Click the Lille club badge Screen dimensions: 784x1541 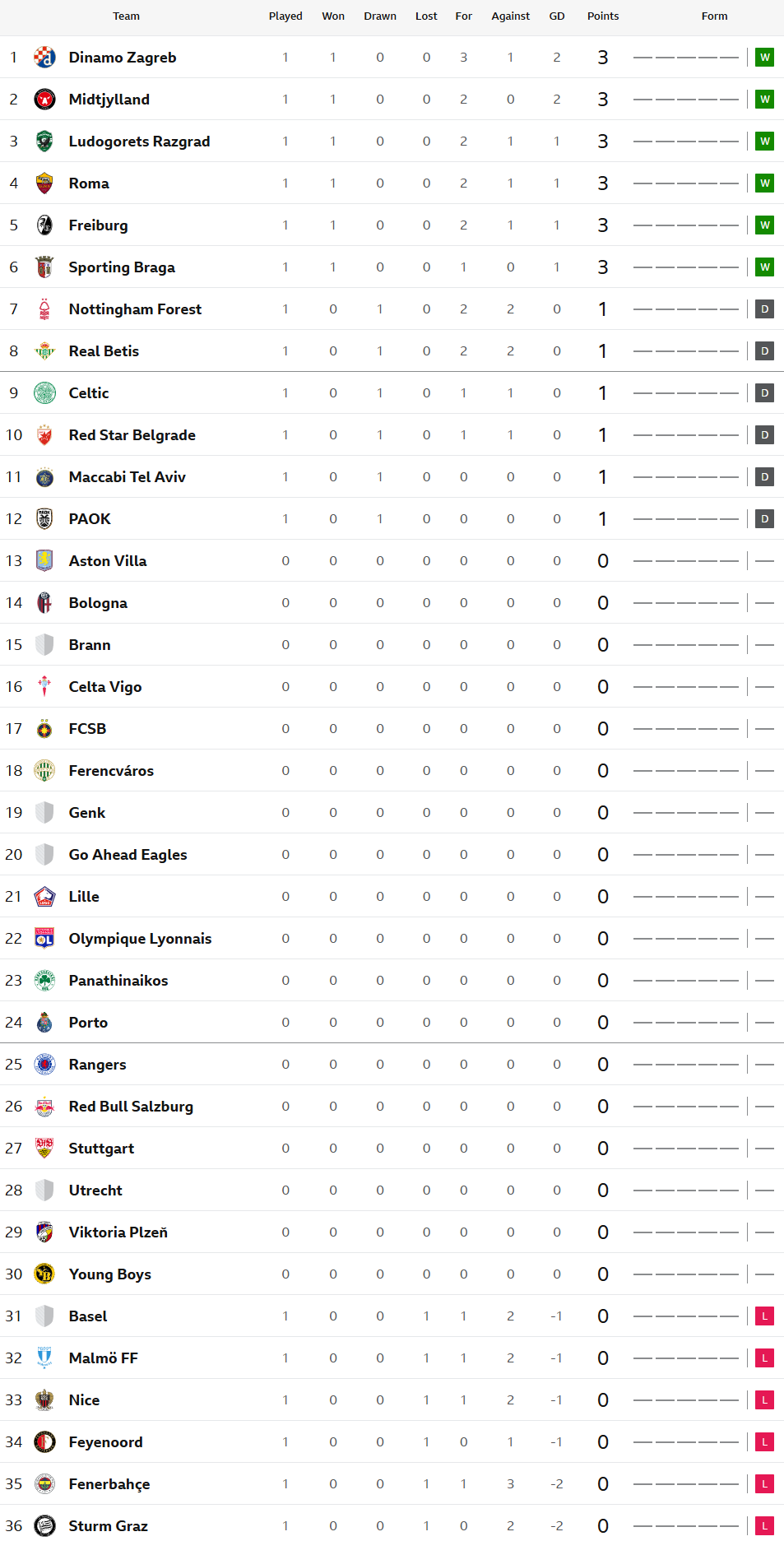44,897
